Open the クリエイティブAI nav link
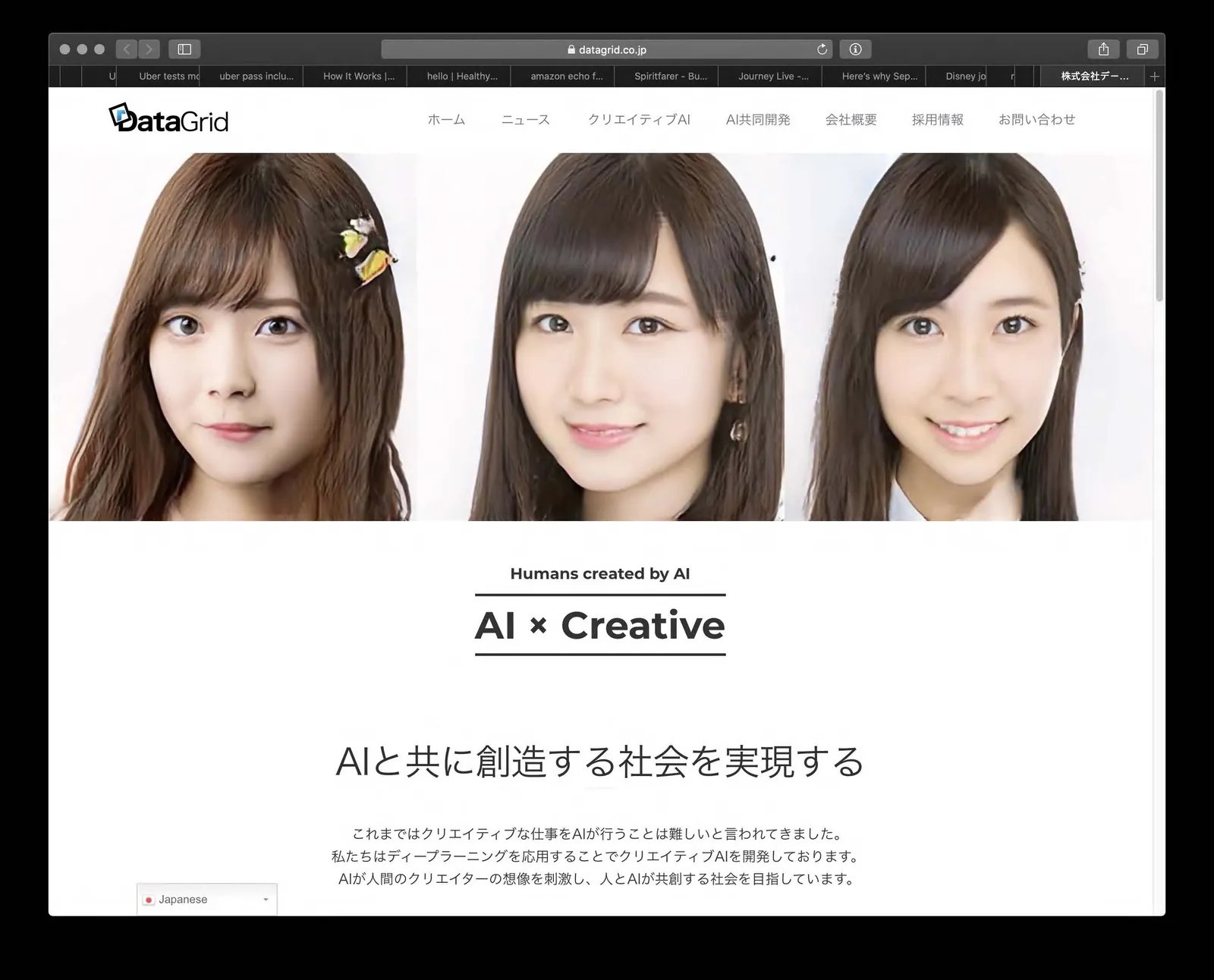 tap(639, 120)
